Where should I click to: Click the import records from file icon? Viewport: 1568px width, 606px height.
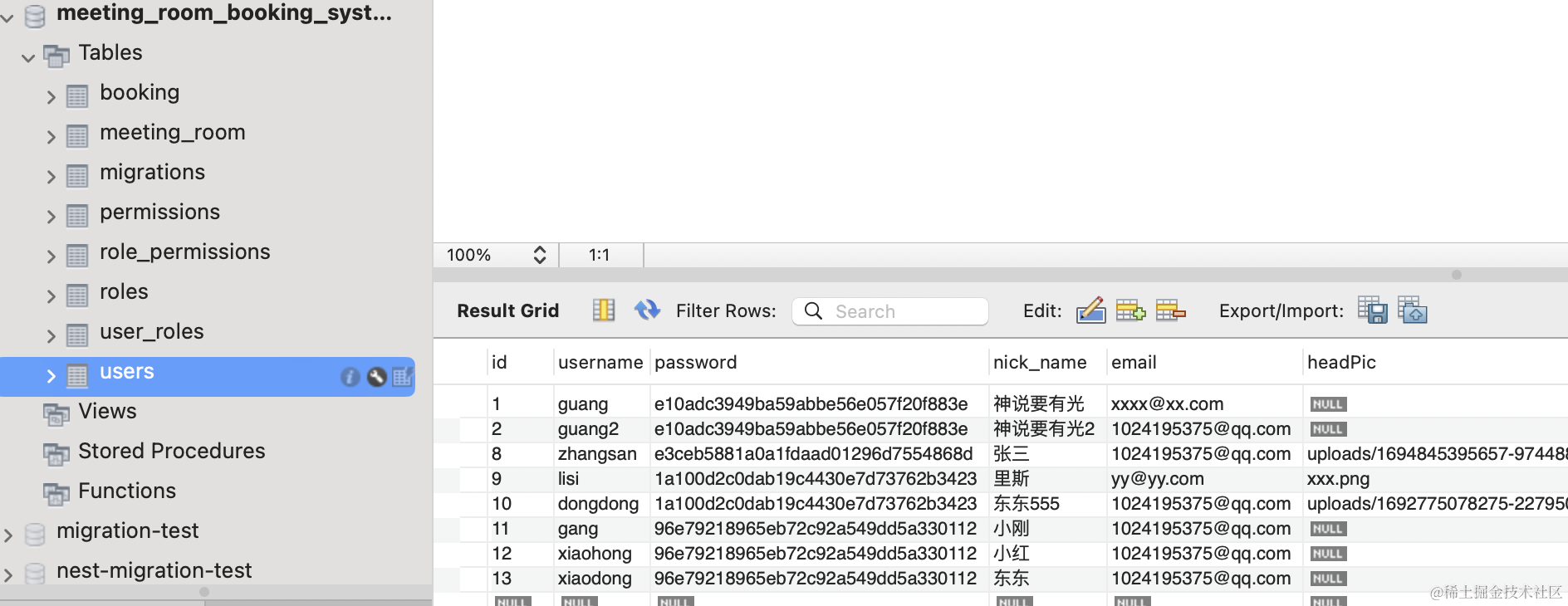coord(1412,310)
